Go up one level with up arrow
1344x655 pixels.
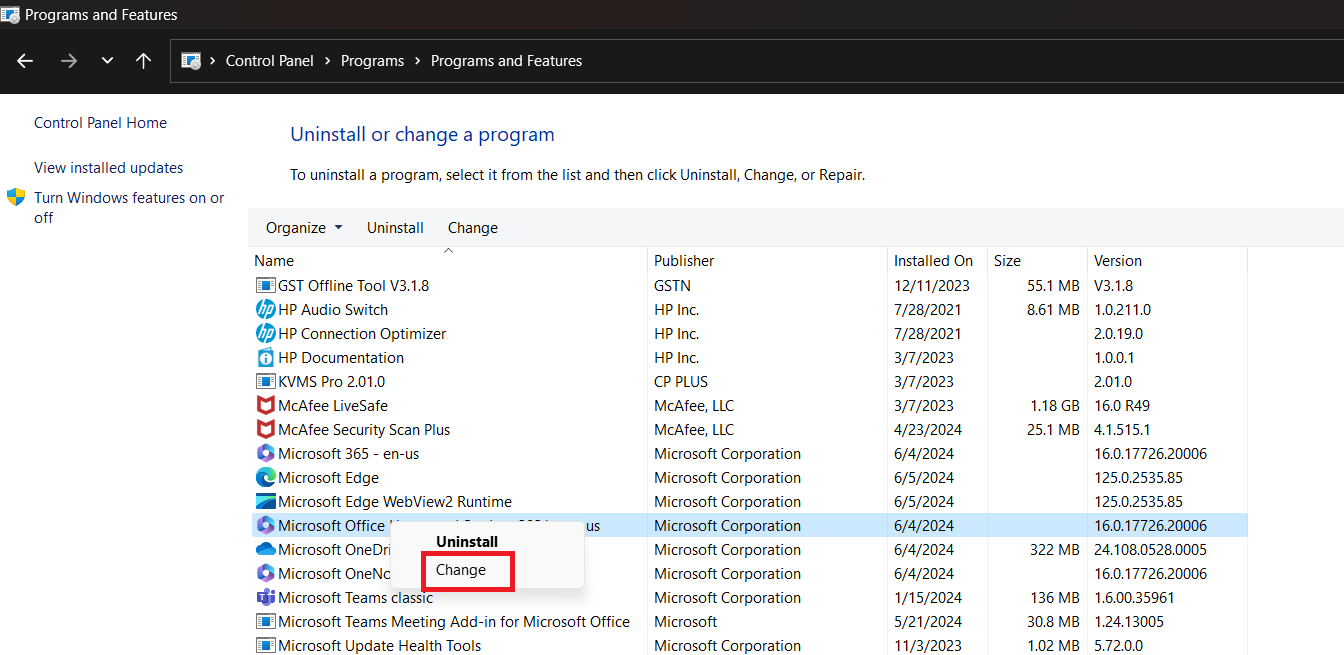point(143,61)
